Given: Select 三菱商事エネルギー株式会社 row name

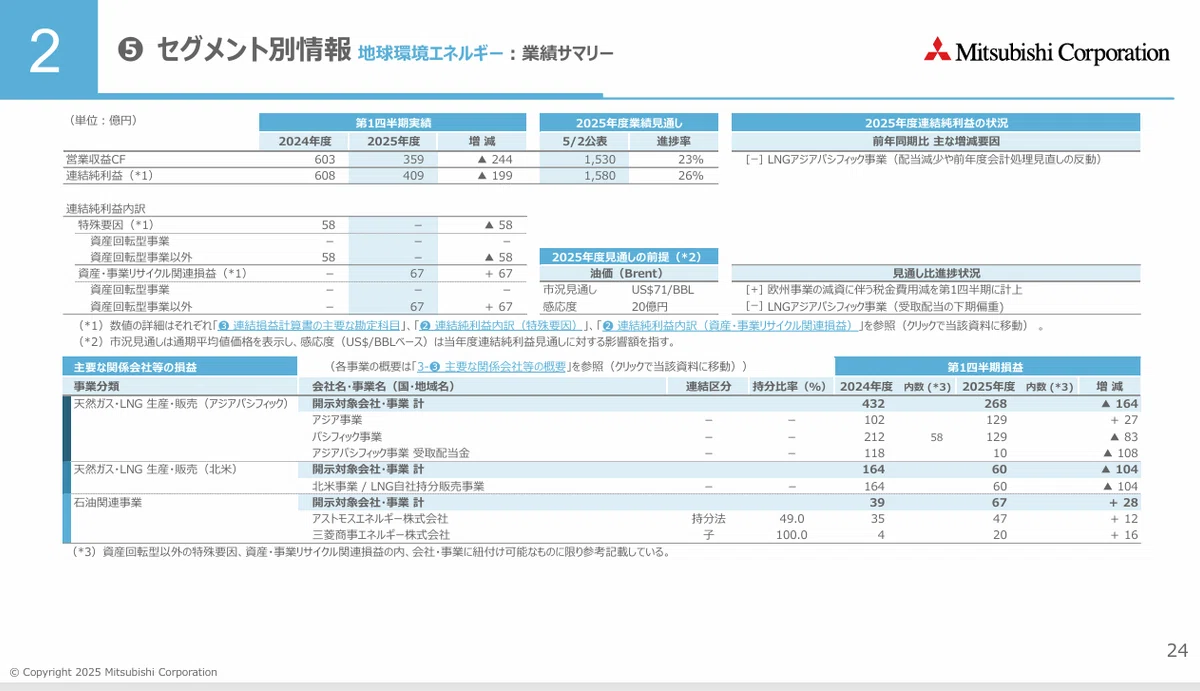Looking at the screenshot, I should pos(380,535).
